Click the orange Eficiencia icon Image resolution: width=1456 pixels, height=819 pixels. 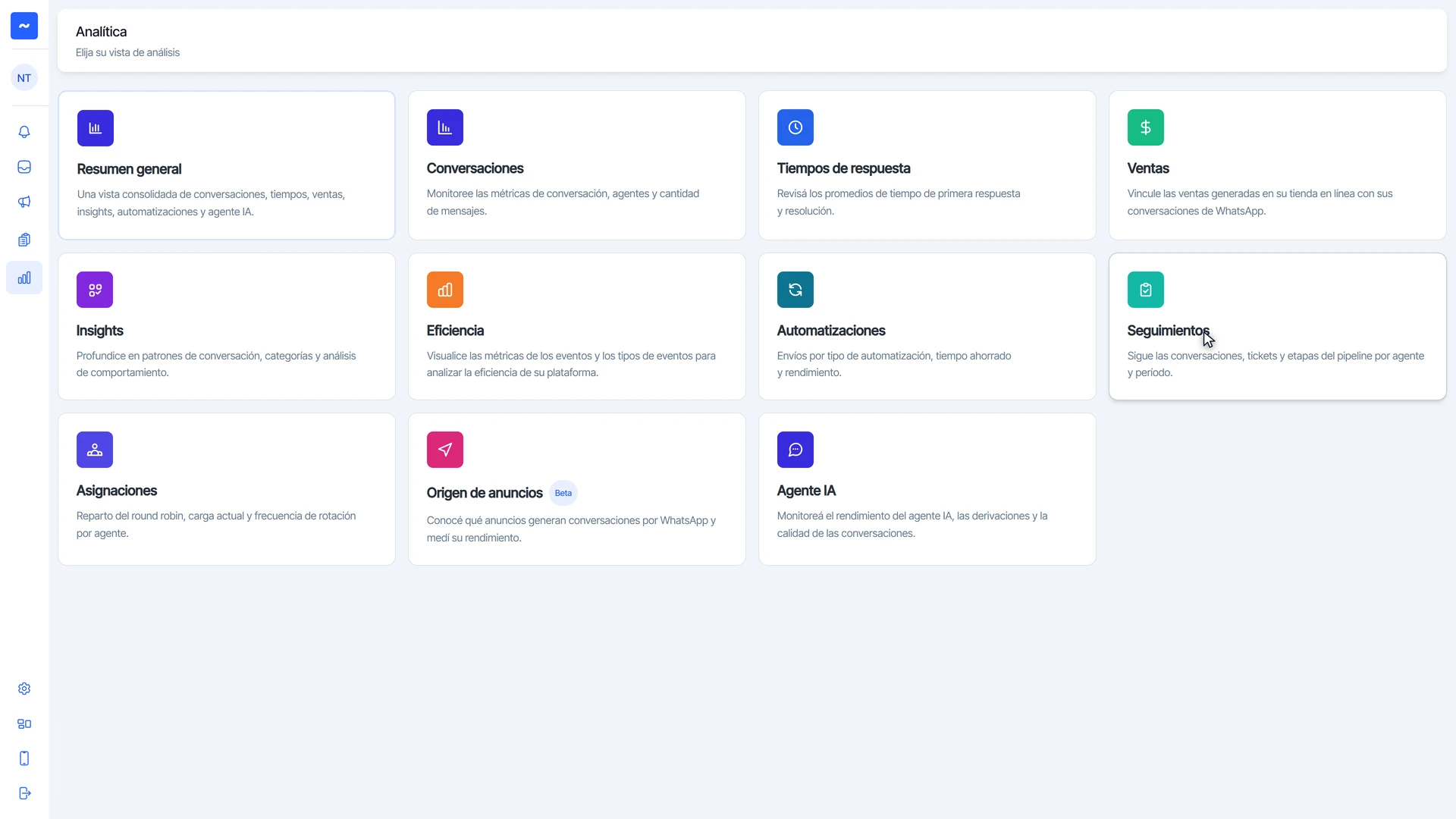(x=445, y=290)
